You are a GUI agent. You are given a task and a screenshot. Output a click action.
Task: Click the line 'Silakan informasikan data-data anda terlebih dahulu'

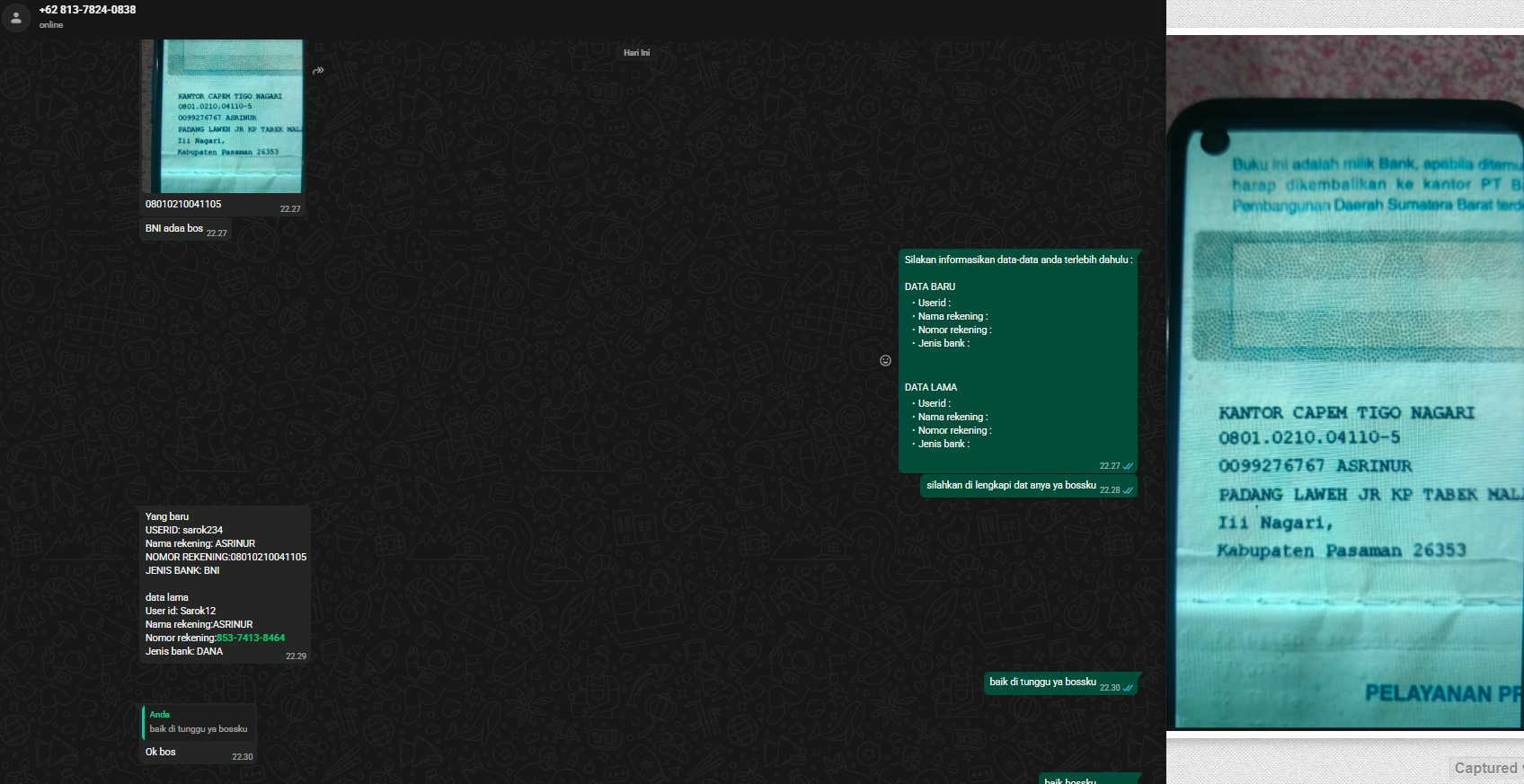1018,260
